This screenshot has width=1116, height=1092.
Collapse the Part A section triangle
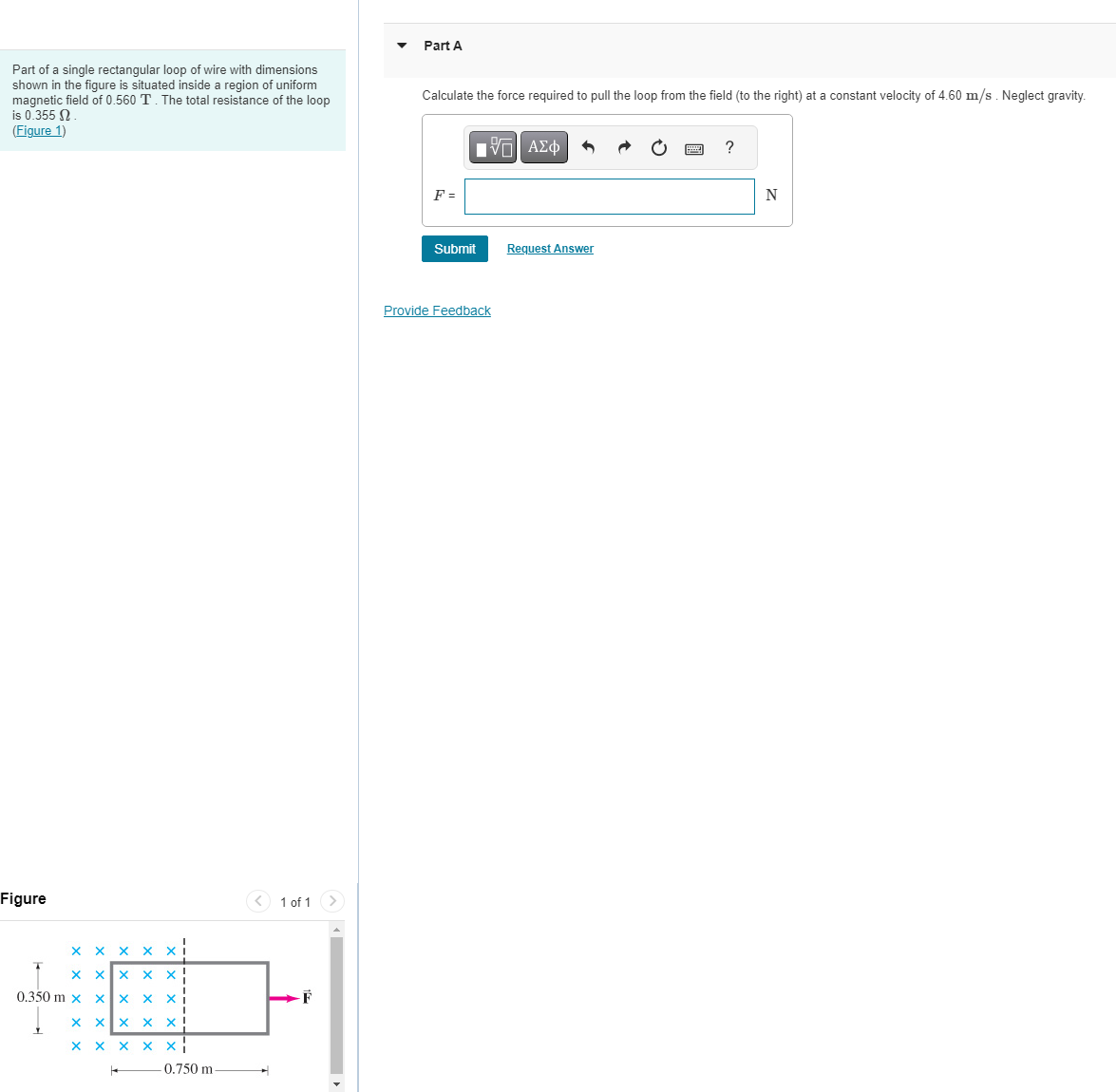402,45
